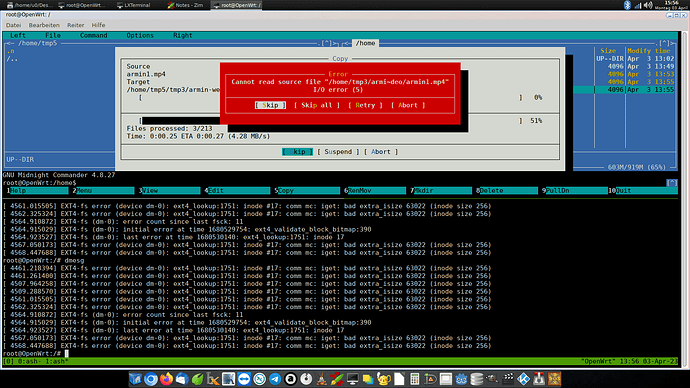Click Abort in the red Error dialog
The height and width of the screenshot is (388, 690).
[408, 105]
